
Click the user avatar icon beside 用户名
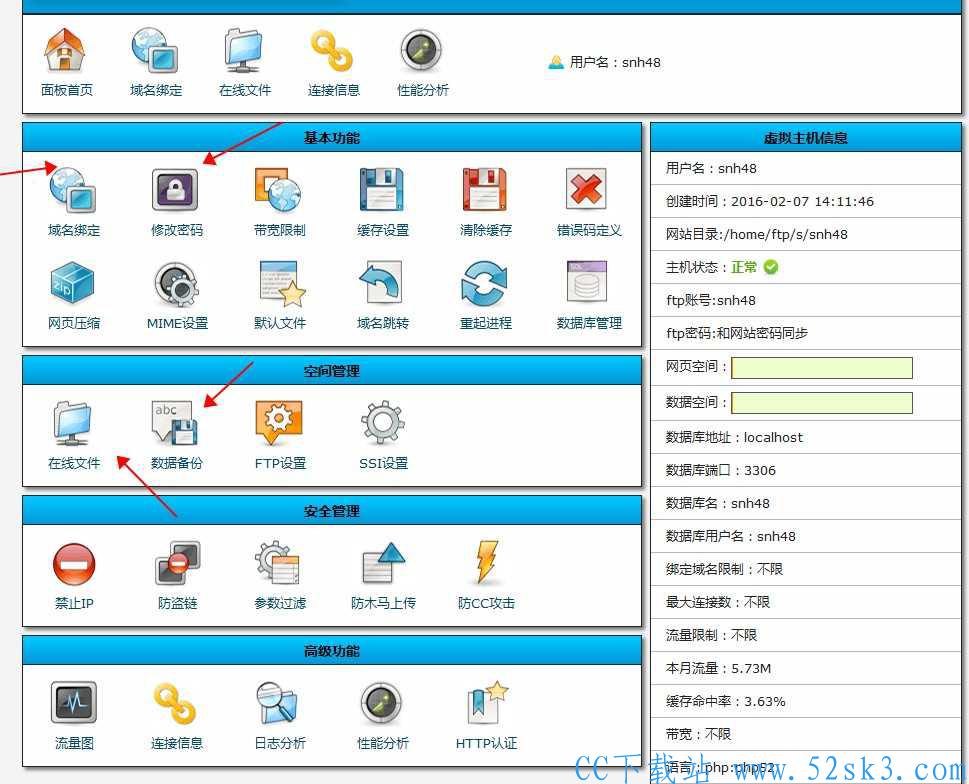click(556, 62)
